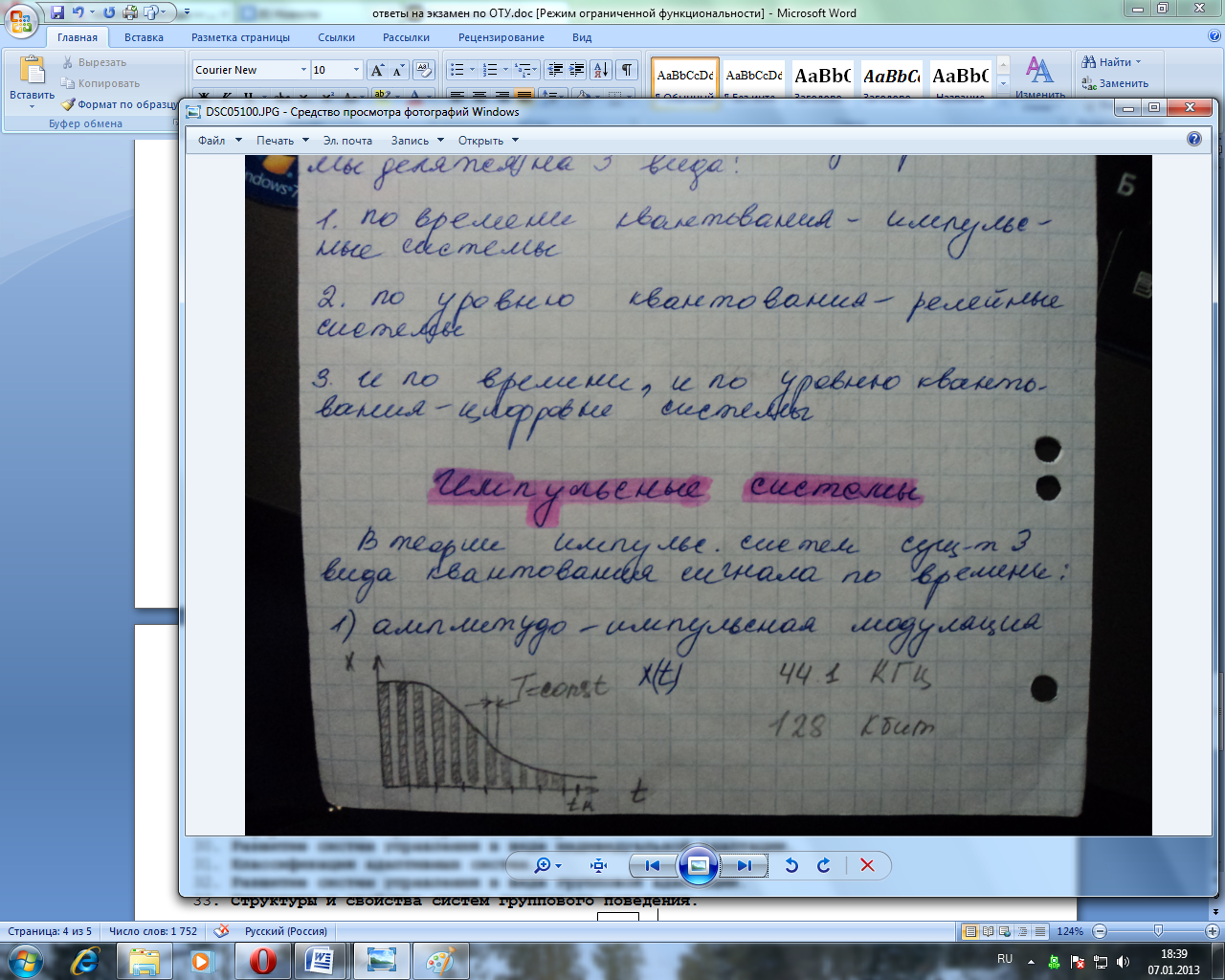Go to next photo in viewer
This screenshot has width=1225, height=980.
[745, 865]
